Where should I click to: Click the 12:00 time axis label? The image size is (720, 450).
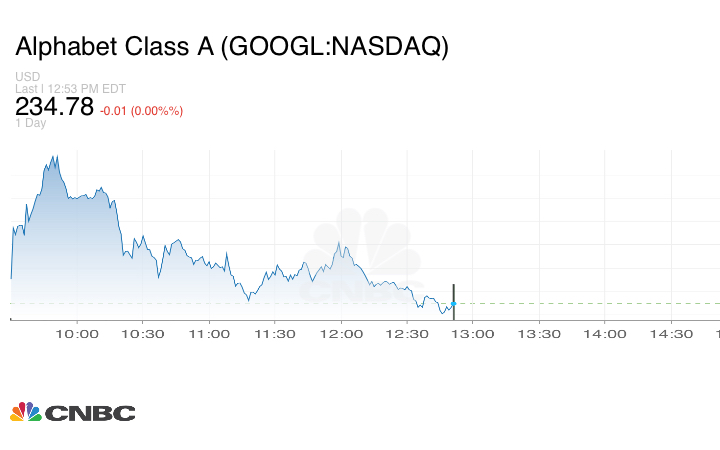(x=342, y=334)
